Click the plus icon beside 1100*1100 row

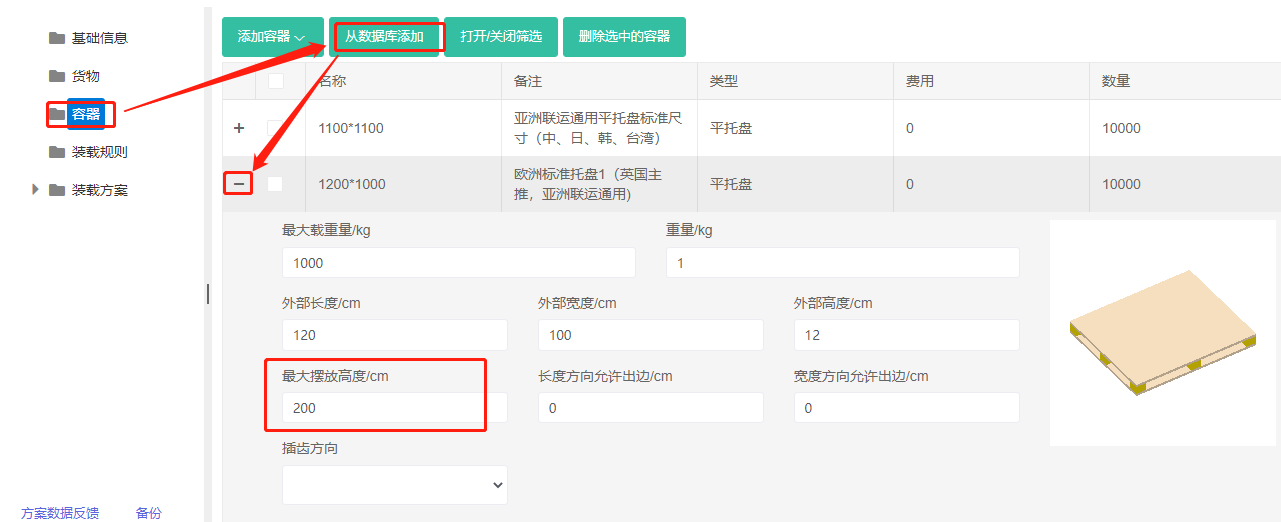[238, 128]
